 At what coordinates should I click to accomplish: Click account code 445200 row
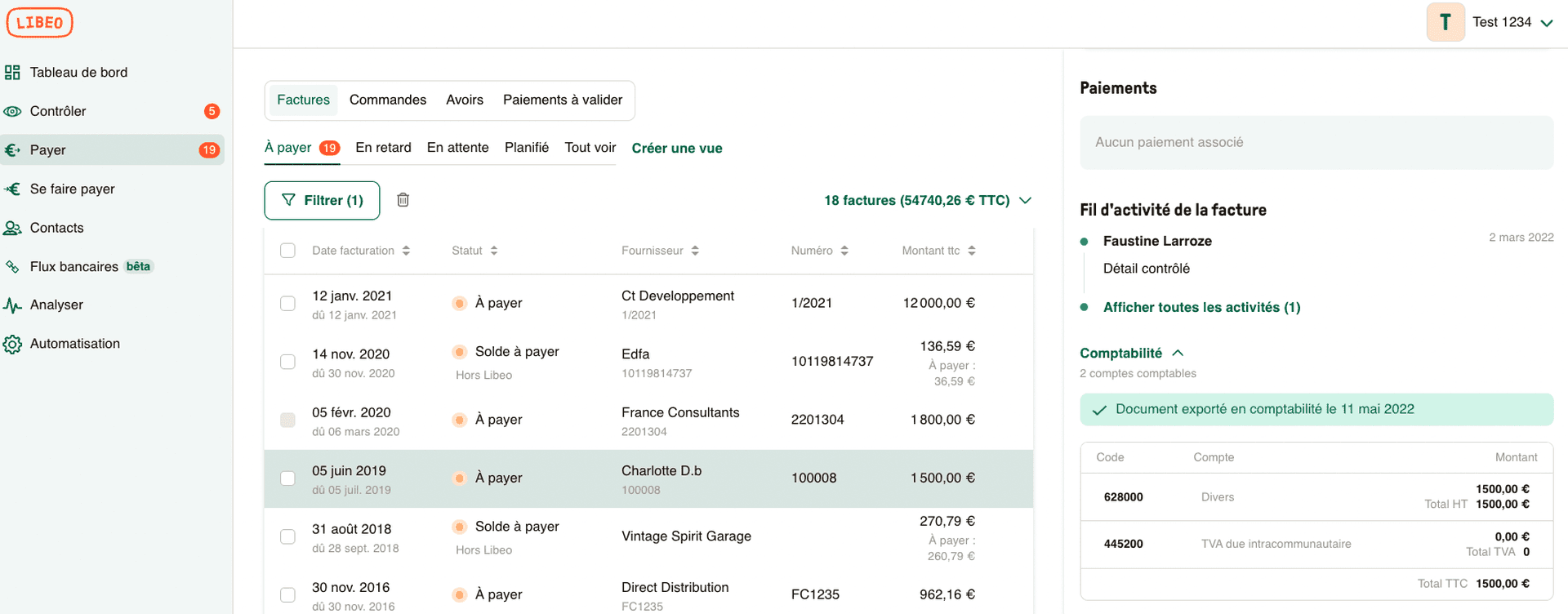pos(1316,545)
